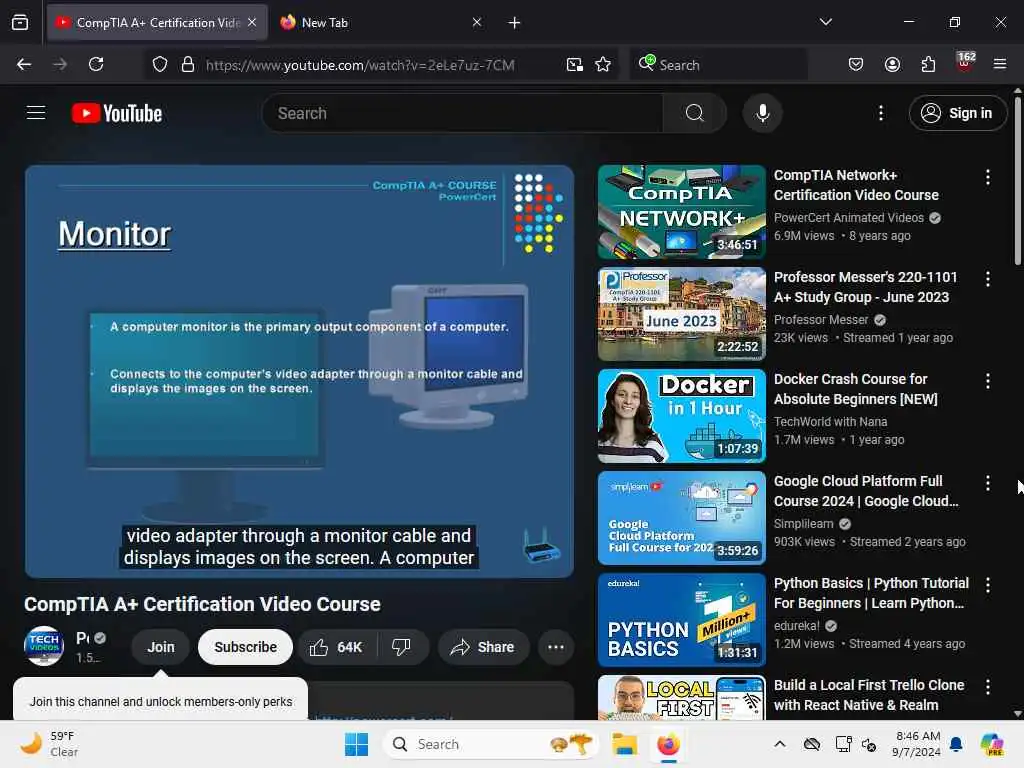Close the CompTIA A+ Certification tab
Viewport: 1024px width, 768px height.
252,22
